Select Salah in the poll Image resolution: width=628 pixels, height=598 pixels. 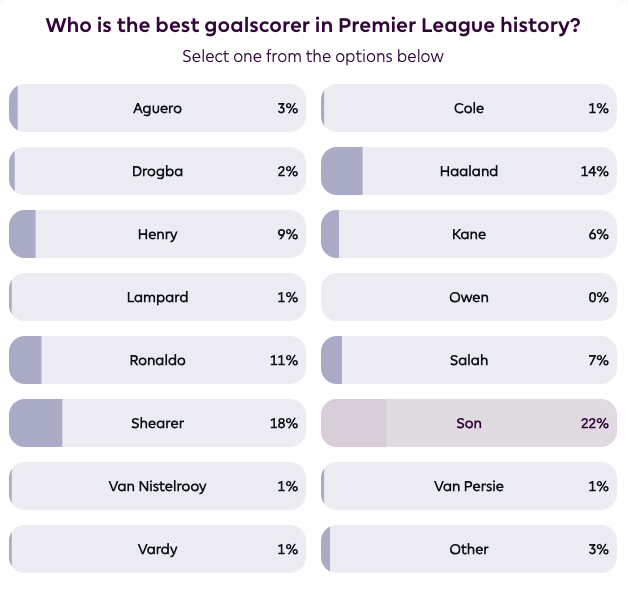click(x=468, y=360)
